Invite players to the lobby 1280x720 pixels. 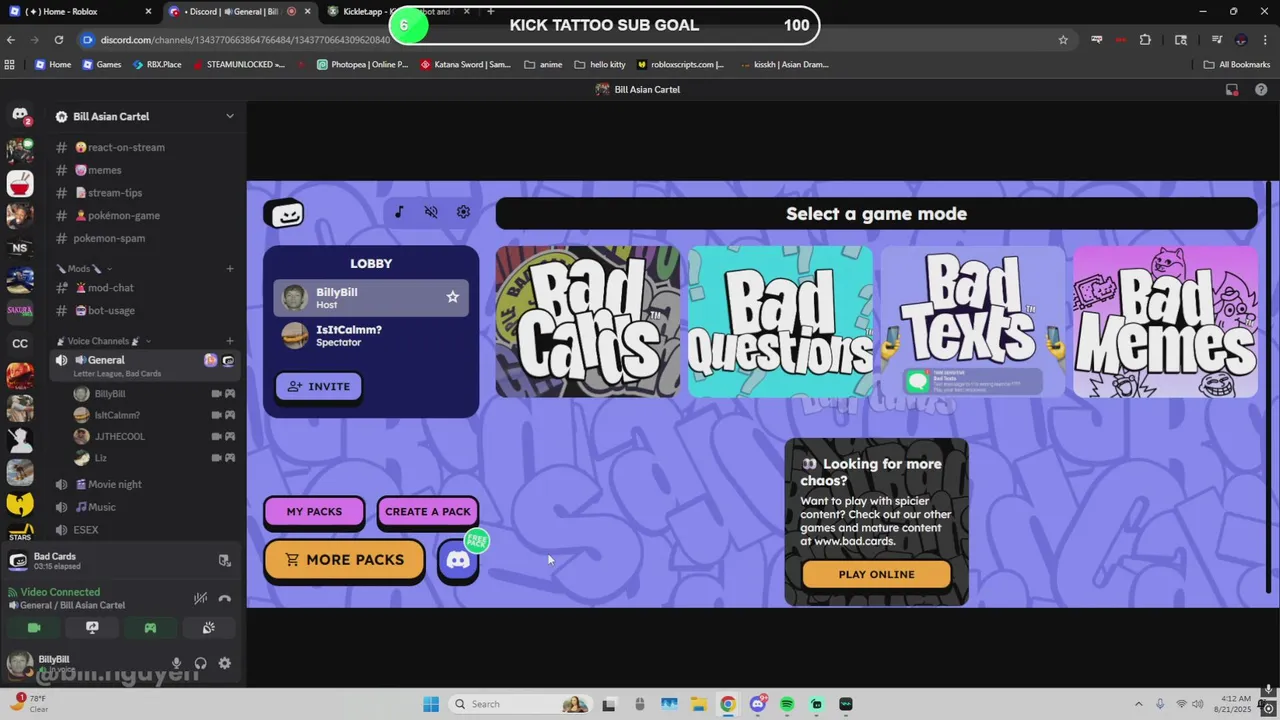pos(319,386)
